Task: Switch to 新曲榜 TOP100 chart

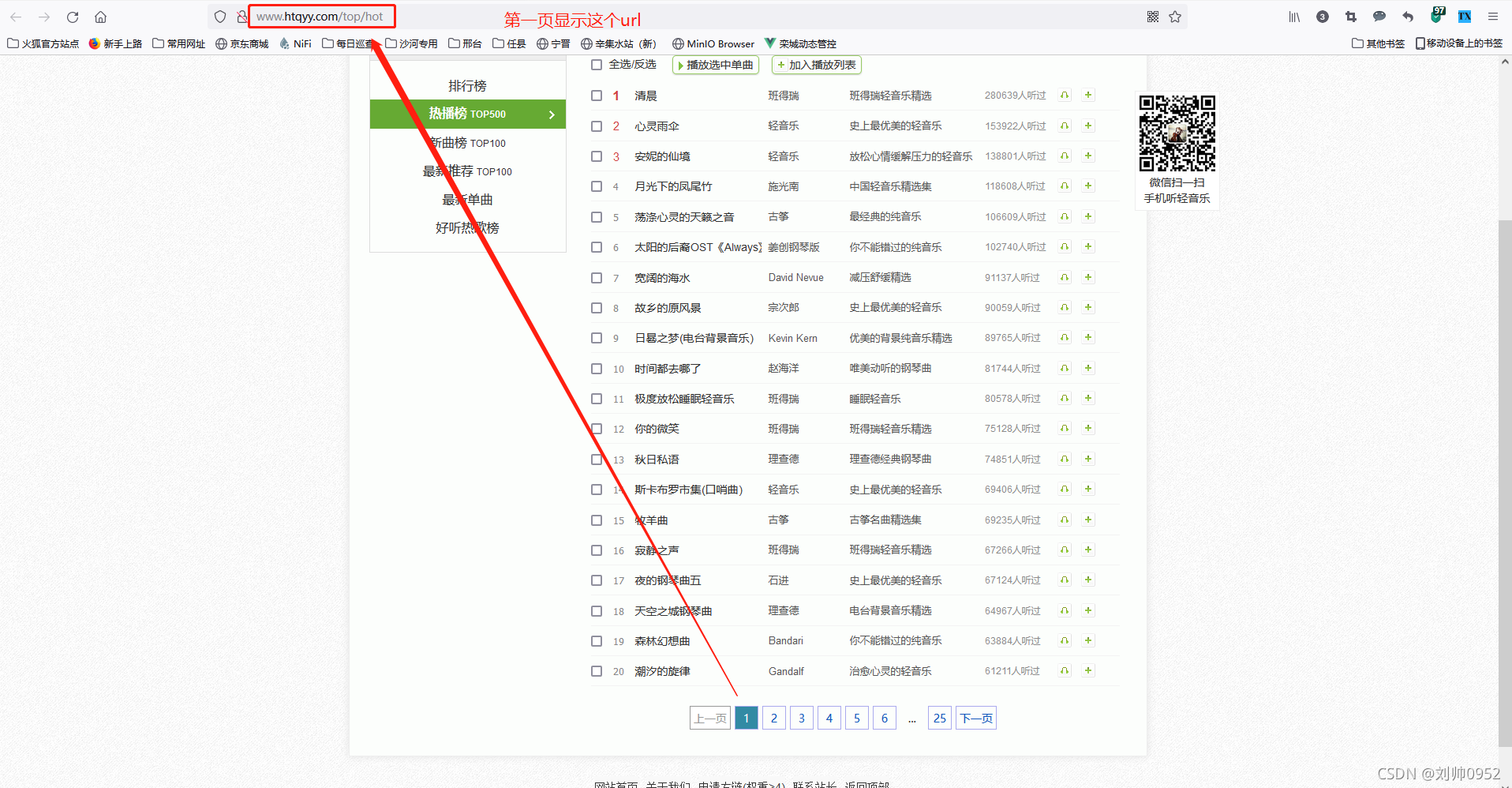Action: click(x=468, y=143)
